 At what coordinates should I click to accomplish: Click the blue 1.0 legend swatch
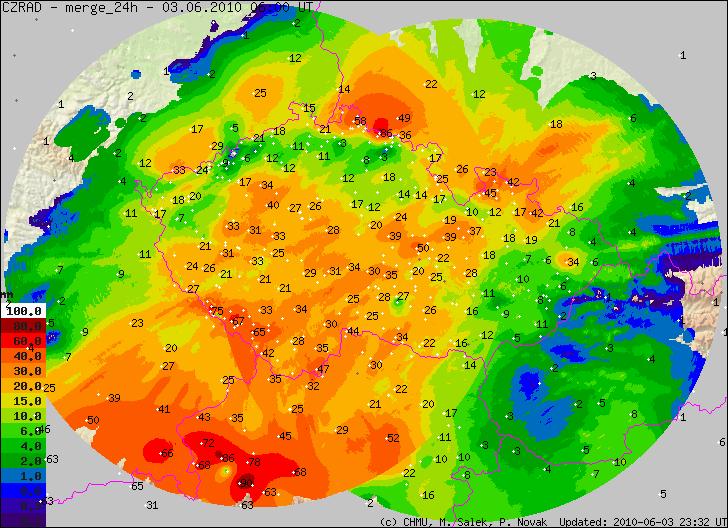[x=23, y=476]
